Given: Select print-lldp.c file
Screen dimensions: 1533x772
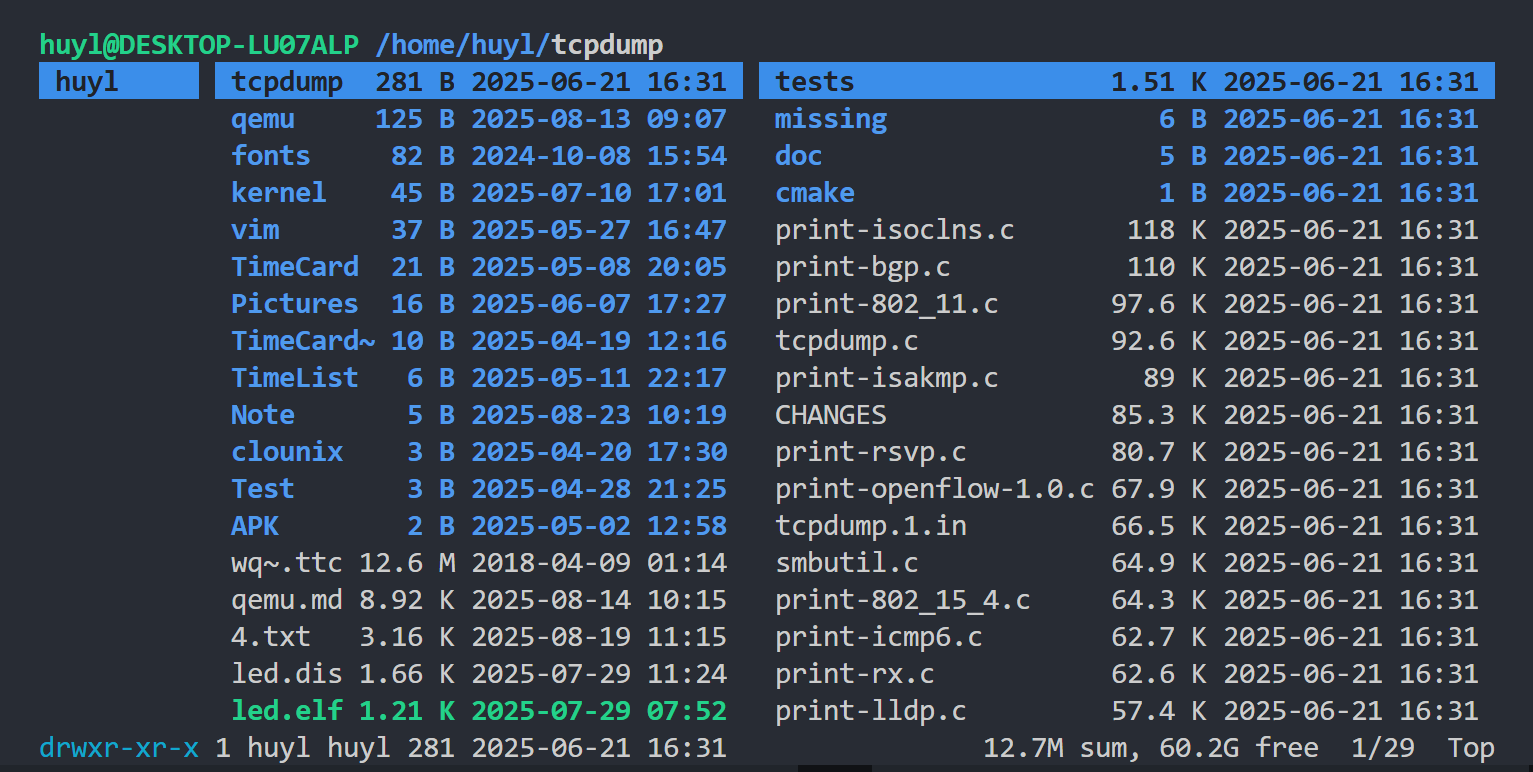Looking at the screenshot, I should [x=1127, y=711].
